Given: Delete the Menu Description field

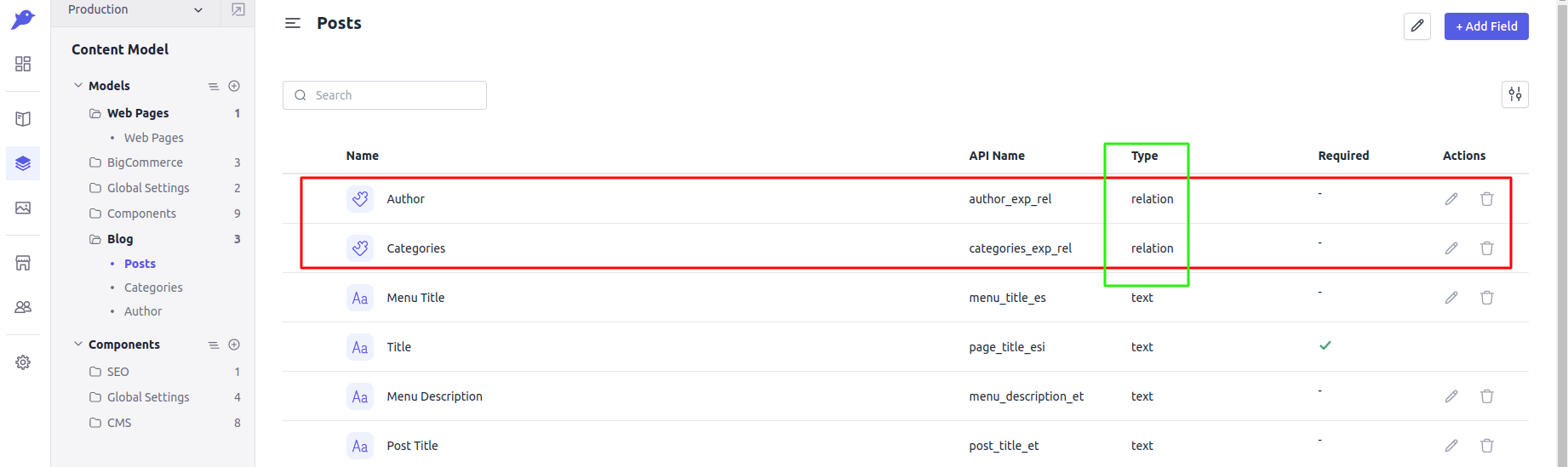Looking at the screenshot, I should pyautogui.click(x=1487, y=396).
